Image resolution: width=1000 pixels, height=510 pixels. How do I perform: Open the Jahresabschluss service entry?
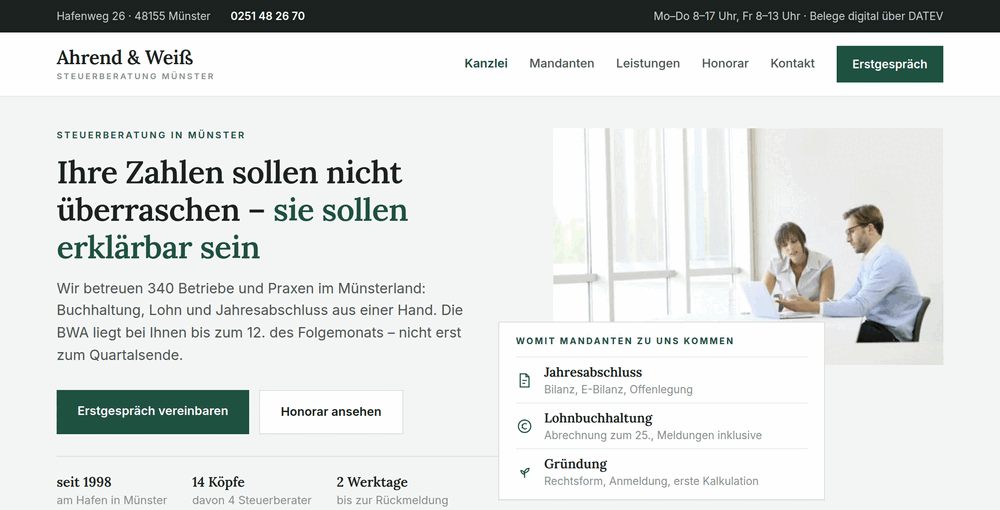point(661,380)
